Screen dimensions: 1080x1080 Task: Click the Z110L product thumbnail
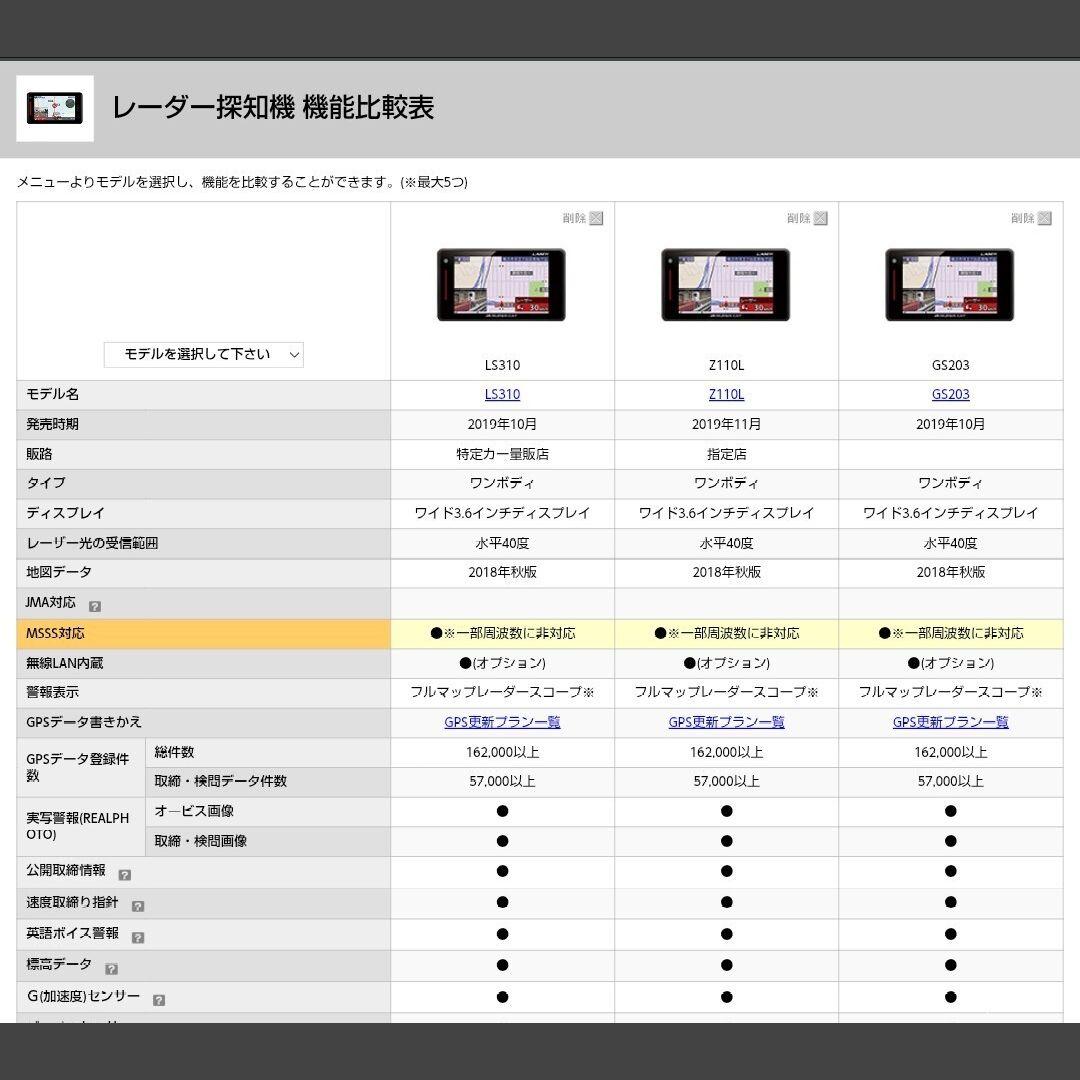pyautogui.click(x=726, y=283)
